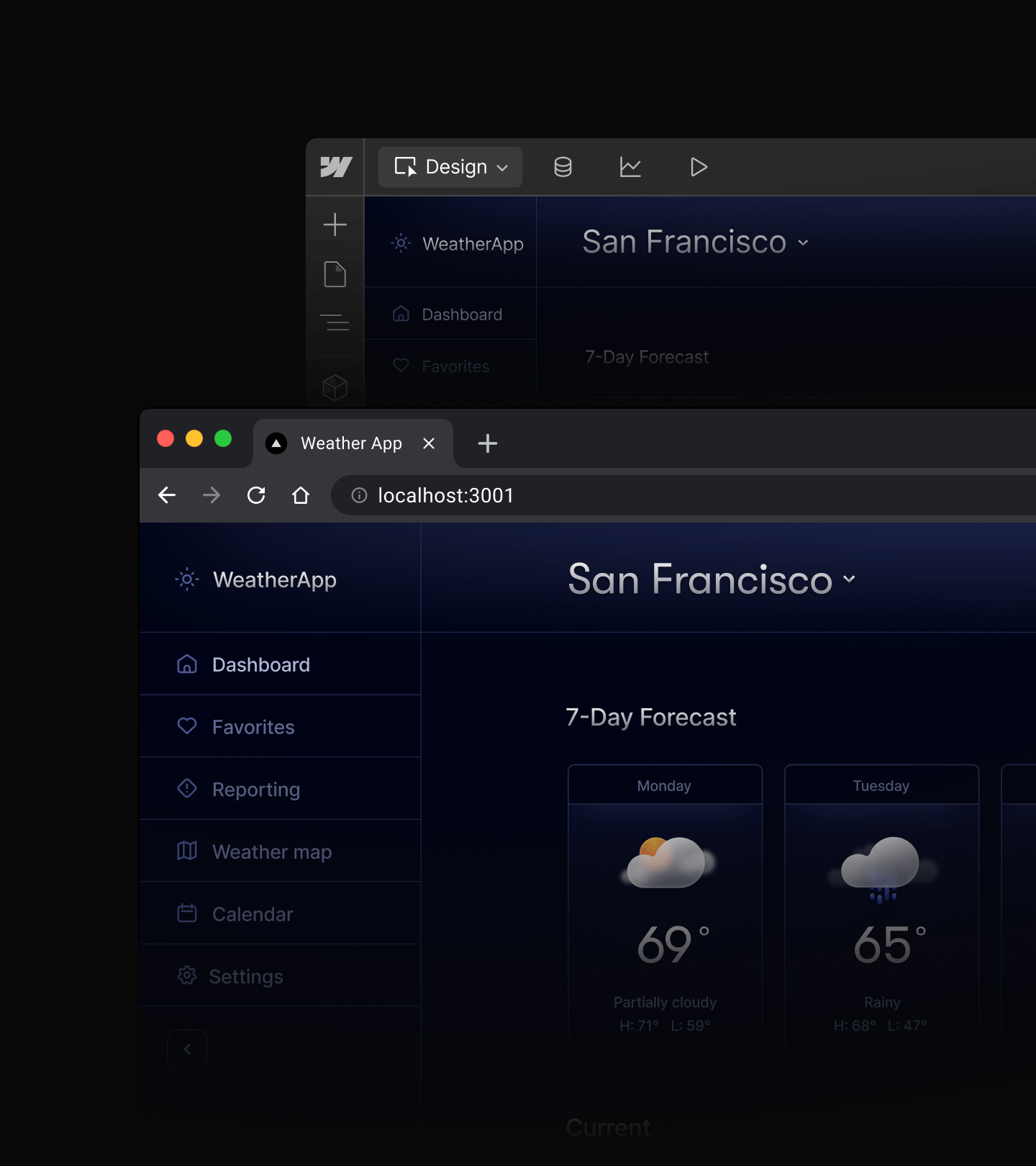Open the Pages panel icon

click(x=335, y=274)
